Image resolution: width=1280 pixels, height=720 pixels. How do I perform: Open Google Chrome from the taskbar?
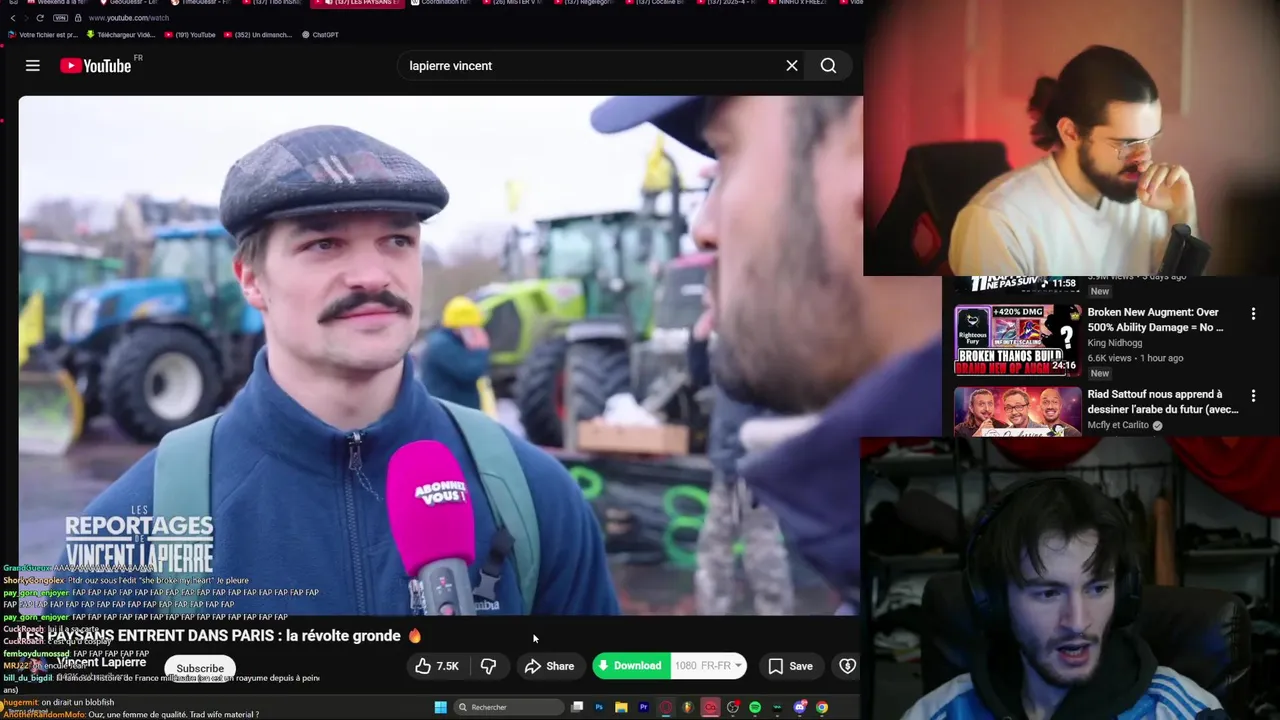tap(822, 707)
